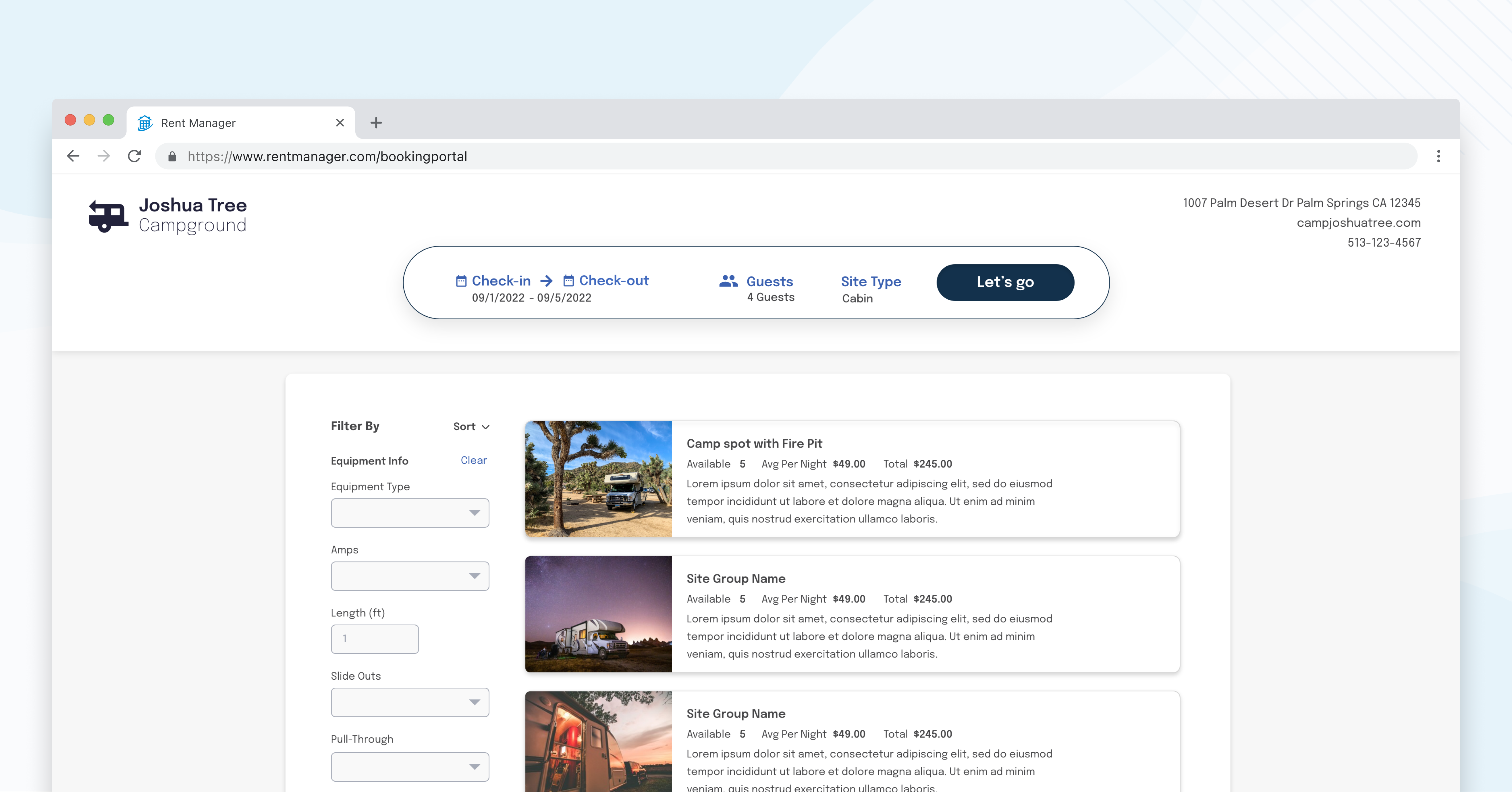This screenshot has width=1512, height=792.
Task: Click the browser forward arrow
Action: 104,156
